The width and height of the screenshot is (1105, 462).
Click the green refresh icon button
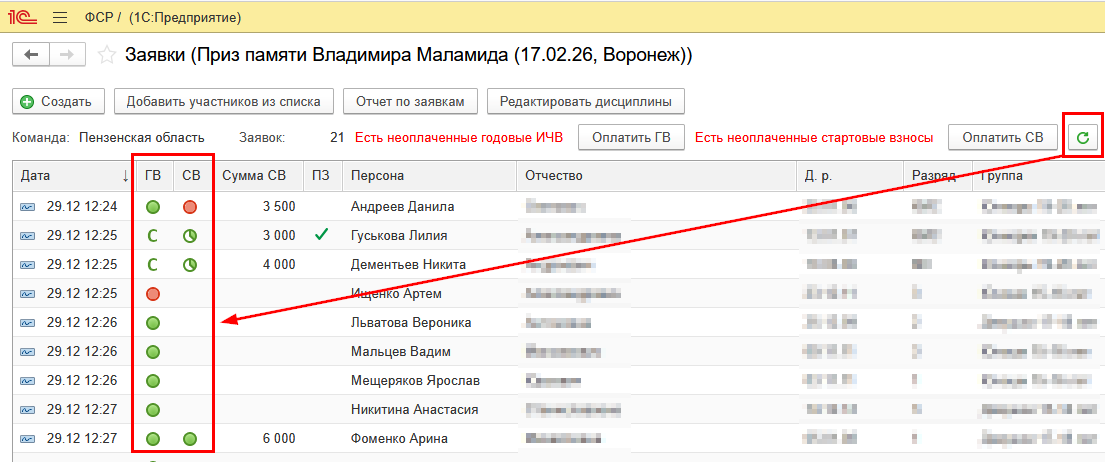(x=1081, y=138)
